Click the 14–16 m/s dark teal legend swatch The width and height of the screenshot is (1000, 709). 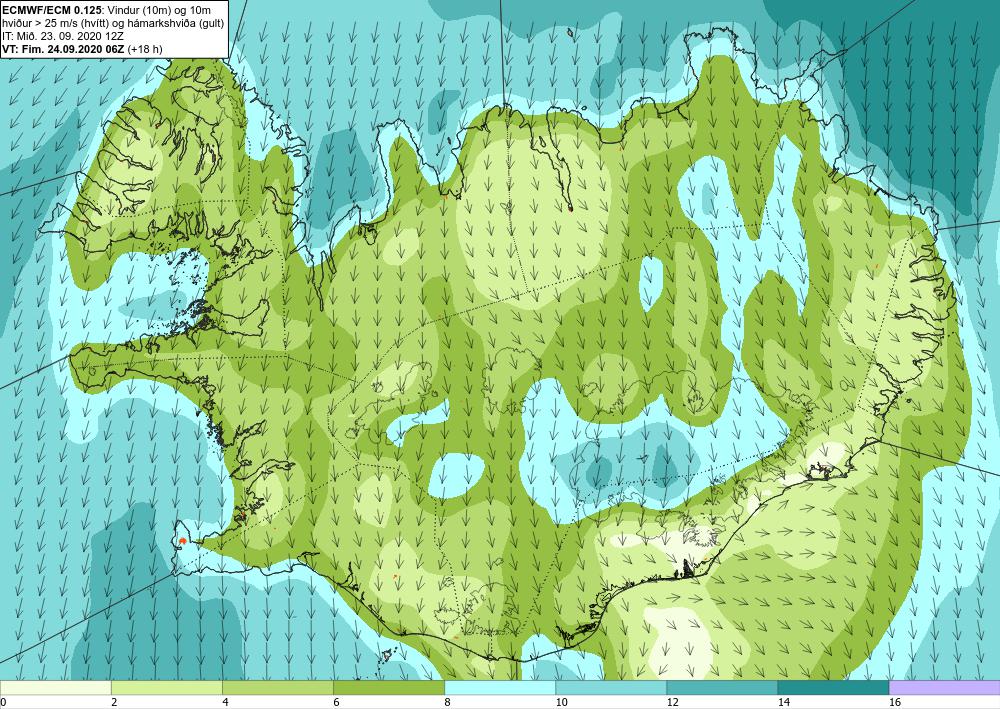tap(832, 688)
